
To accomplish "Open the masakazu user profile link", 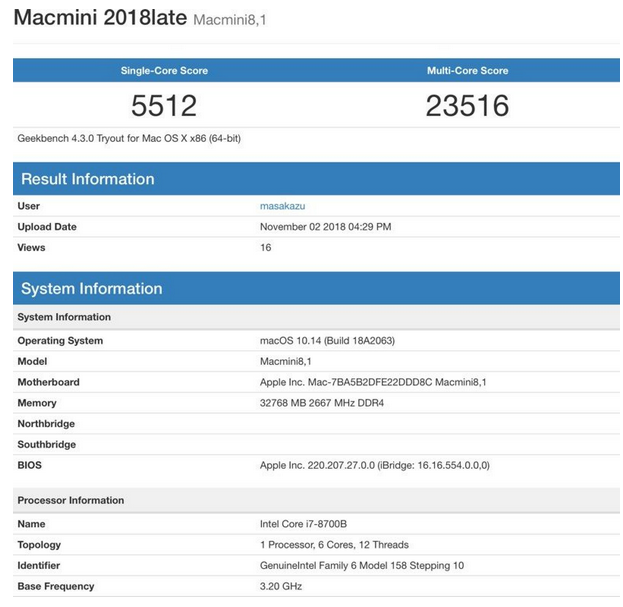I will click(x=282, y=206).
